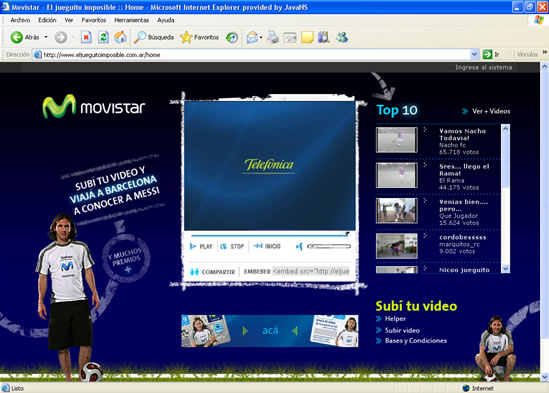Open the Venias bien.... pero... thumbnail
549x393 pixels.
(x=397, y=211)
